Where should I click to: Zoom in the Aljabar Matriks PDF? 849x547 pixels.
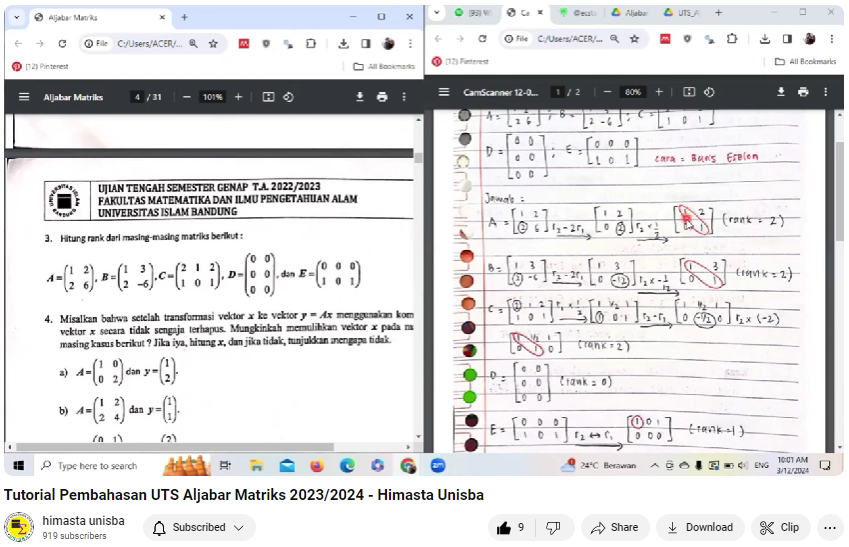tap(238, 97)
